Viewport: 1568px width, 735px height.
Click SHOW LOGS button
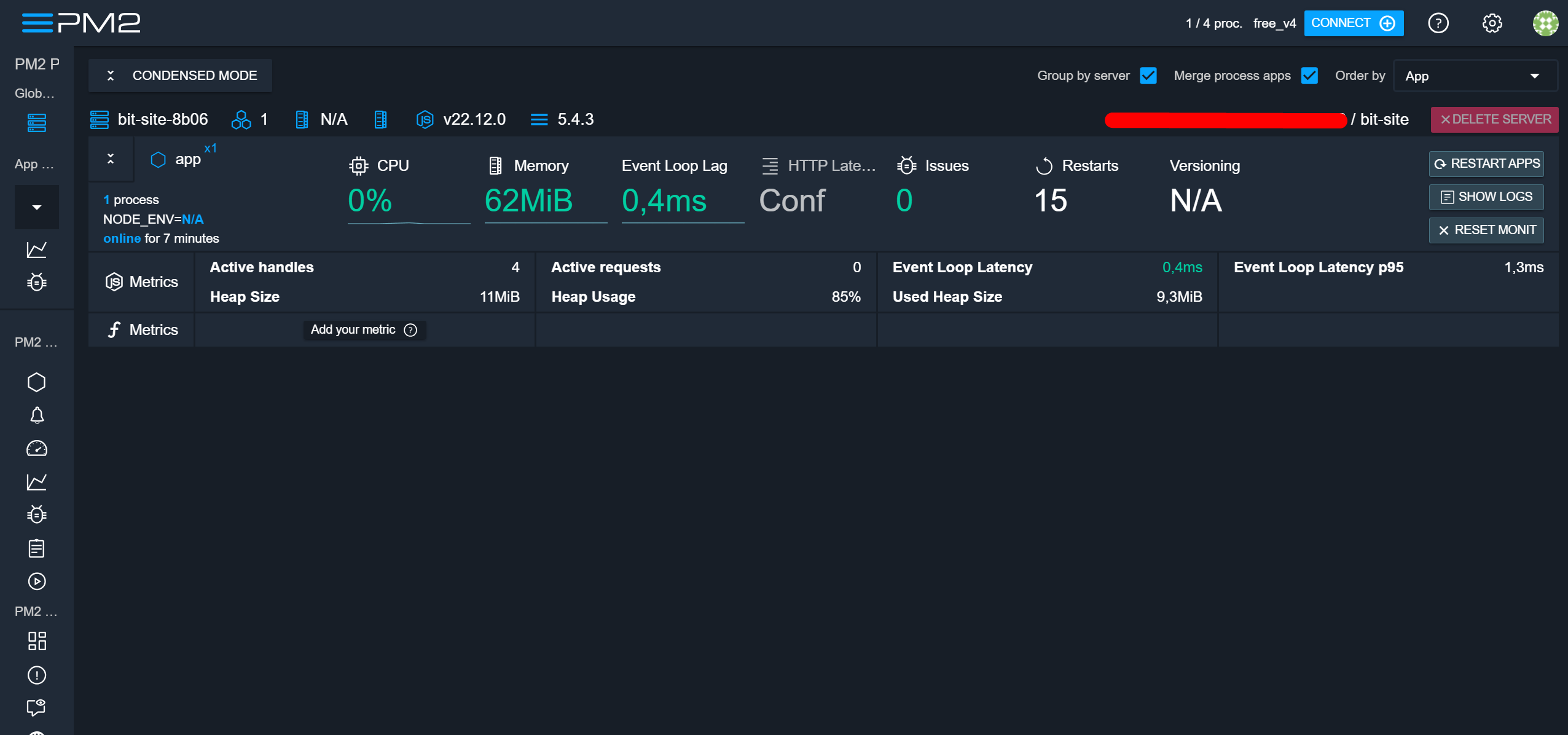click(1486, 197)
